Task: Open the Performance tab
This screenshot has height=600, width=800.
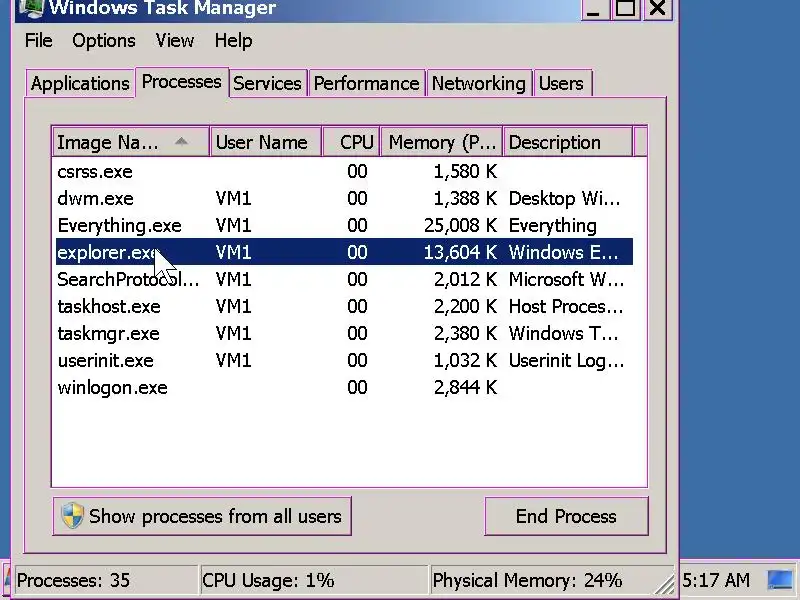Action: coord(366,83)
